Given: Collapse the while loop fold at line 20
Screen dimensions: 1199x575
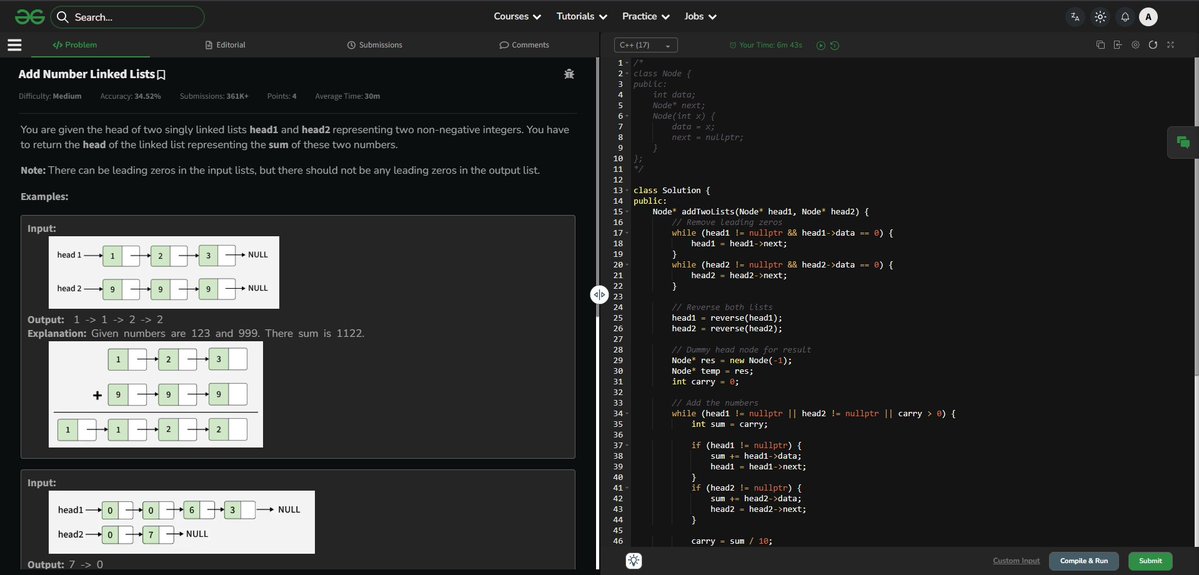Looking at the screenshot, I should [x=628, y=265].
